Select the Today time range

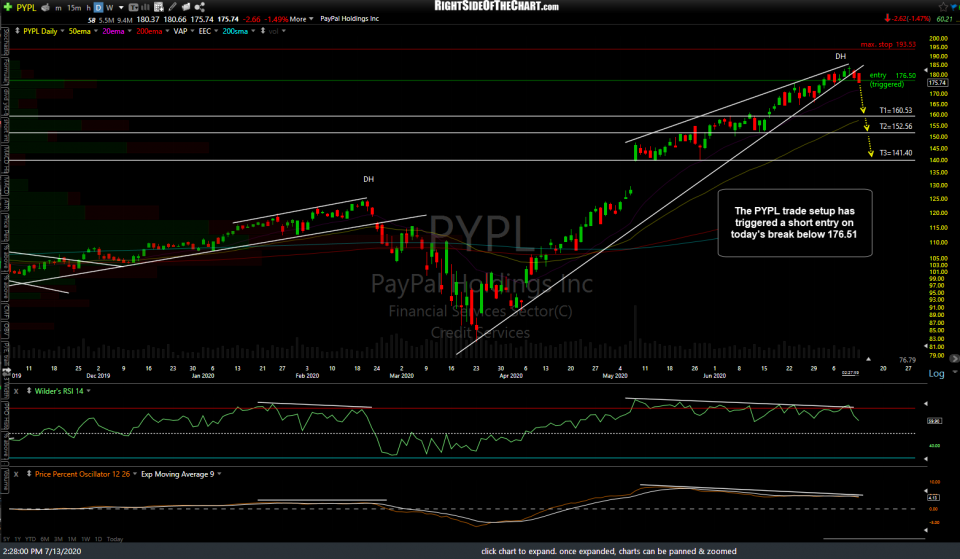(114, 539)
